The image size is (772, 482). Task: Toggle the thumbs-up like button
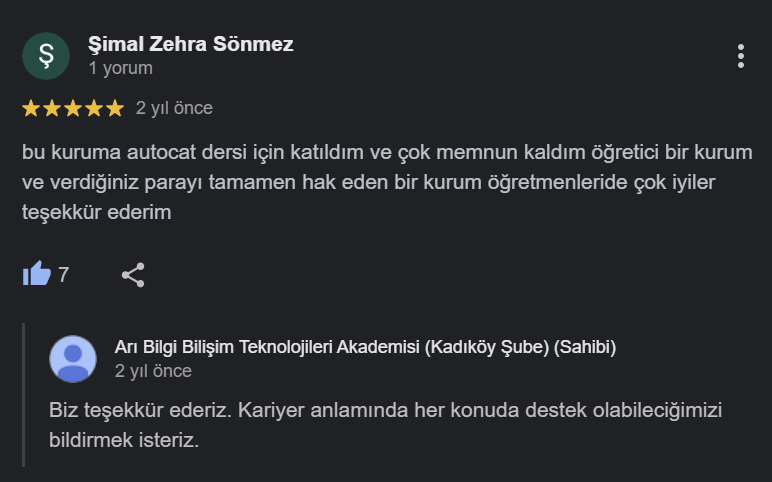[37, 274]
